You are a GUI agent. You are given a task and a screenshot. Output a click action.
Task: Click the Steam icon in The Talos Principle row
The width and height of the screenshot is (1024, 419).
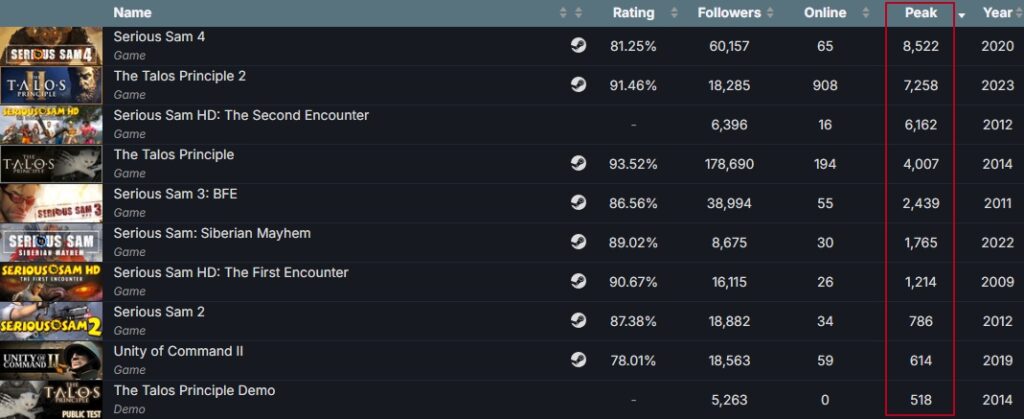578,164
